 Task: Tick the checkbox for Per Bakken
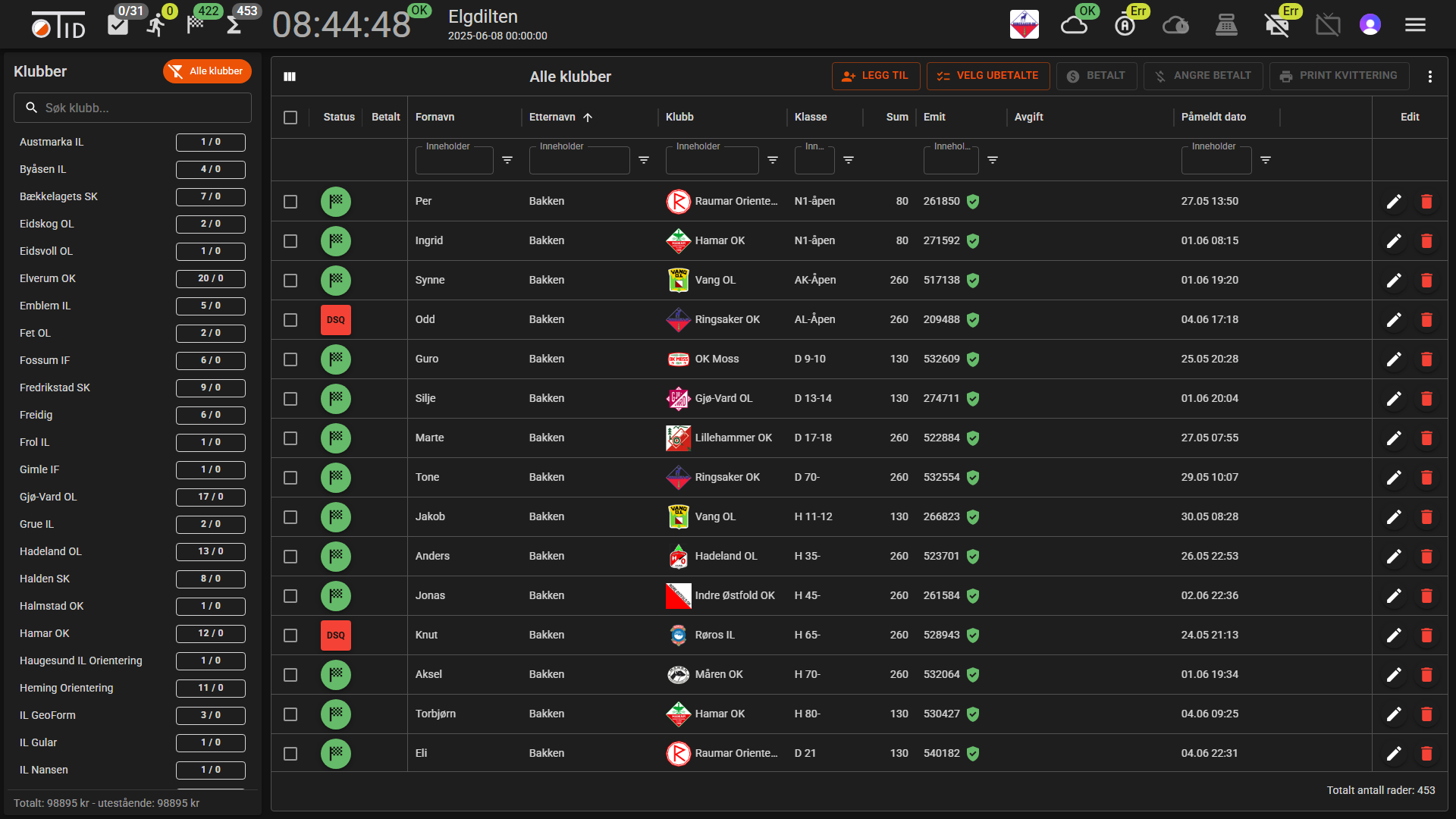coord(290,202)
